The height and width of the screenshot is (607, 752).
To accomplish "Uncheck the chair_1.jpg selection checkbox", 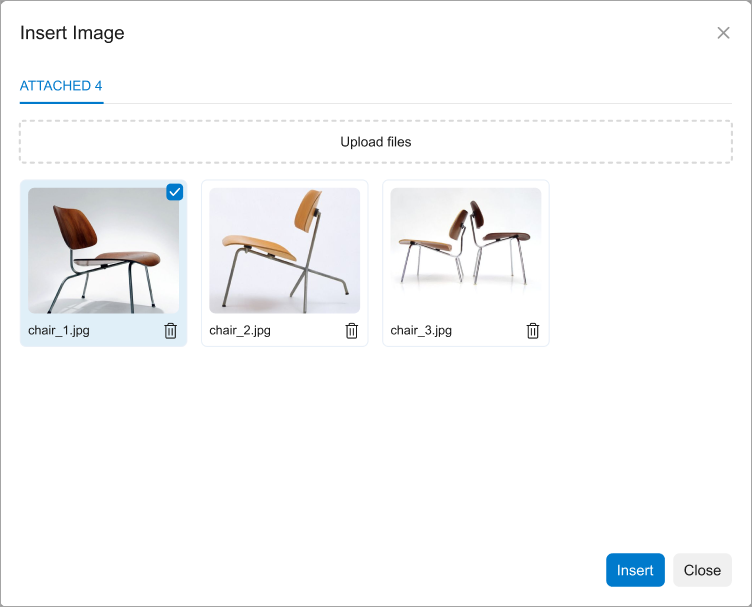I will coord(175,192).
